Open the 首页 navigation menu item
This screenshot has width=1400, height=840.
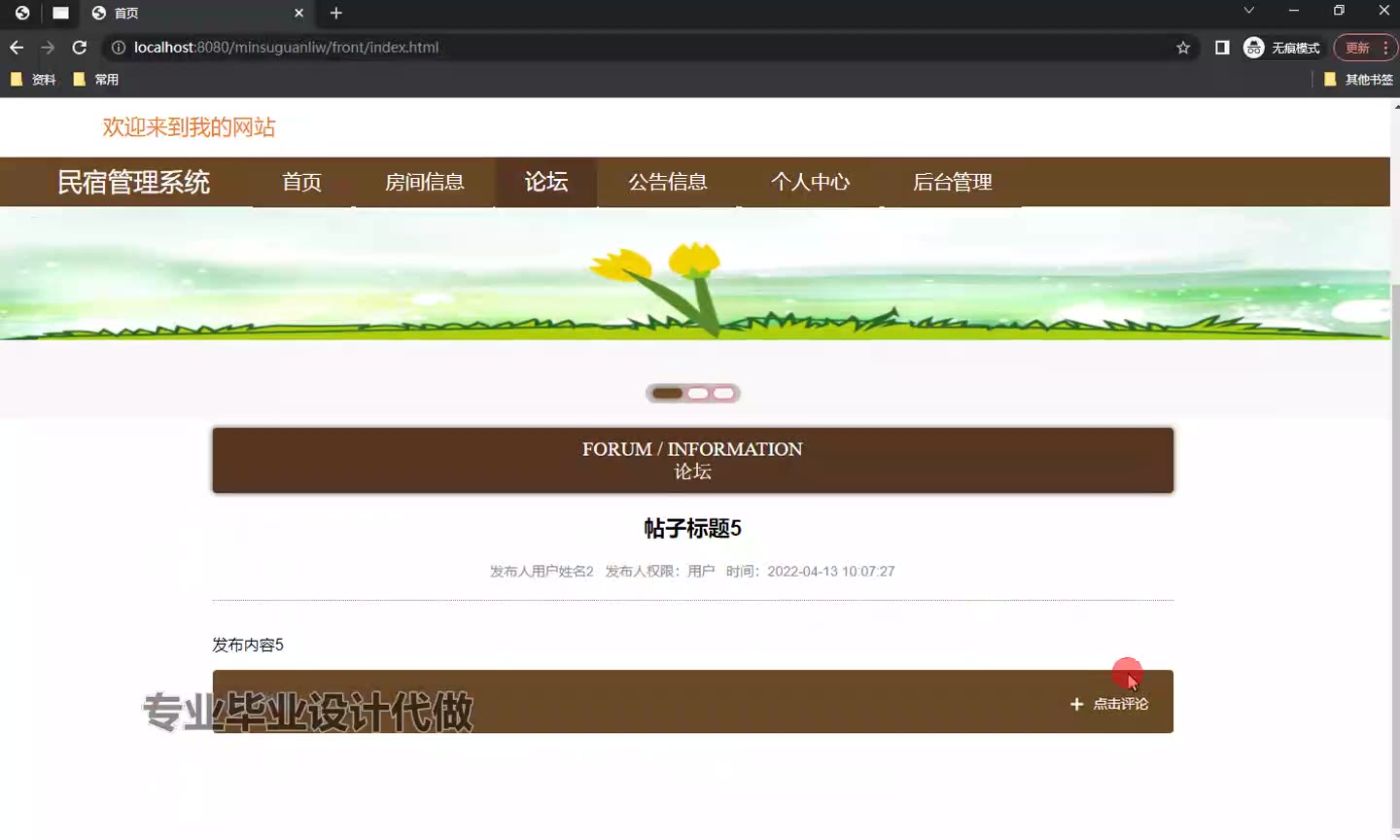point(301,182)
